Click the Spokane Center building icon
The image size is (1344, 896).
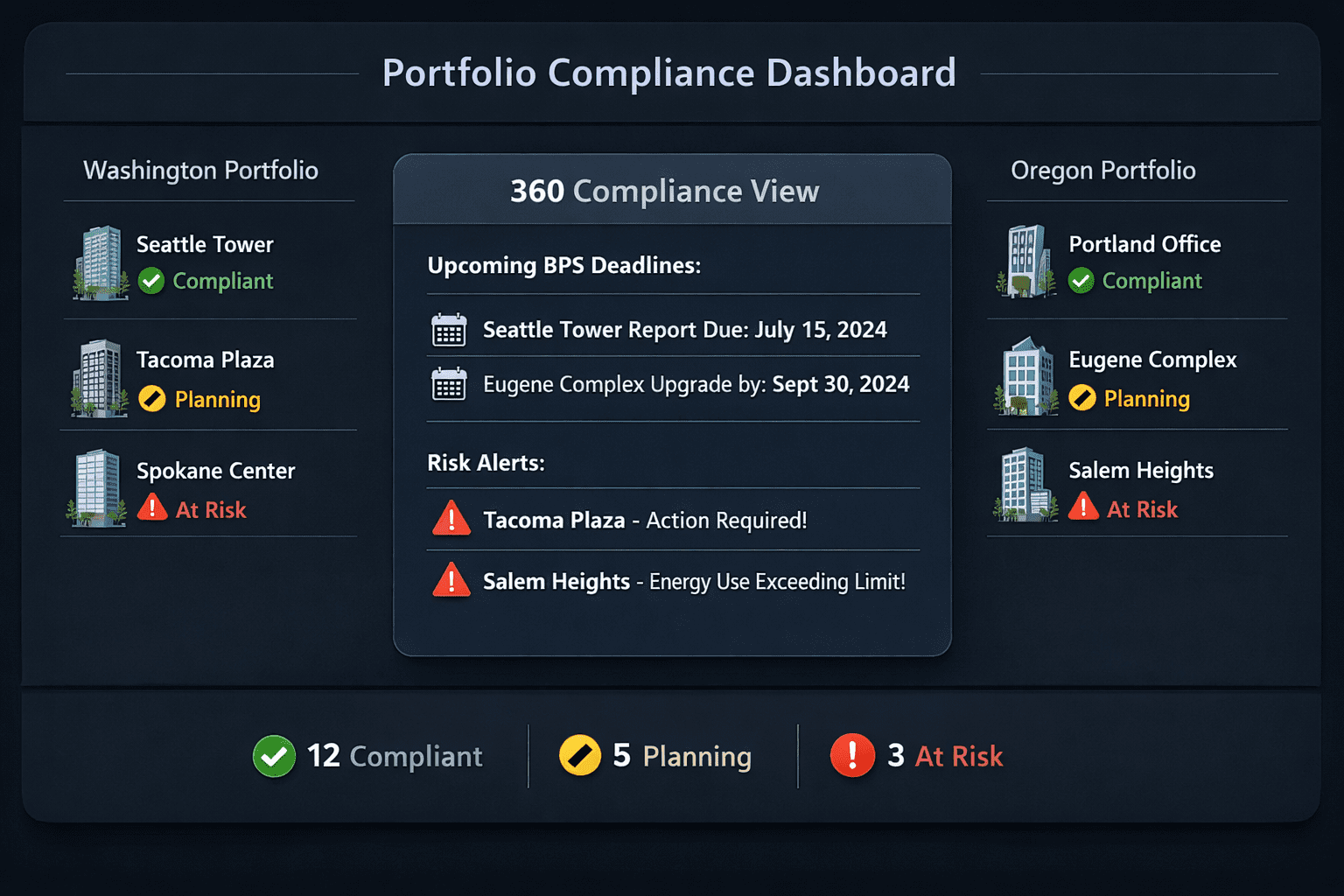click(98, 488)
